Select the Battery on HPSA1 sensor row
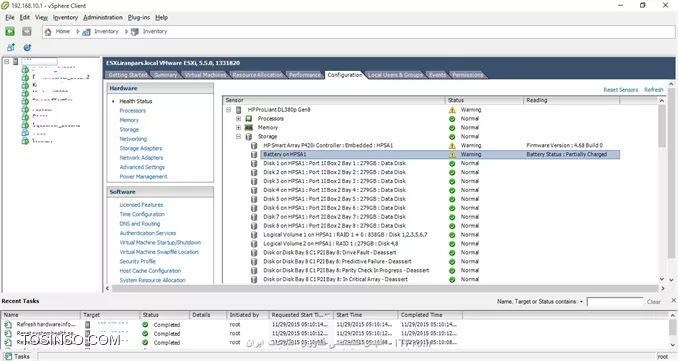The height and width of the screenshot is (361, 678). pyautogui.click(x=440, y=154)
